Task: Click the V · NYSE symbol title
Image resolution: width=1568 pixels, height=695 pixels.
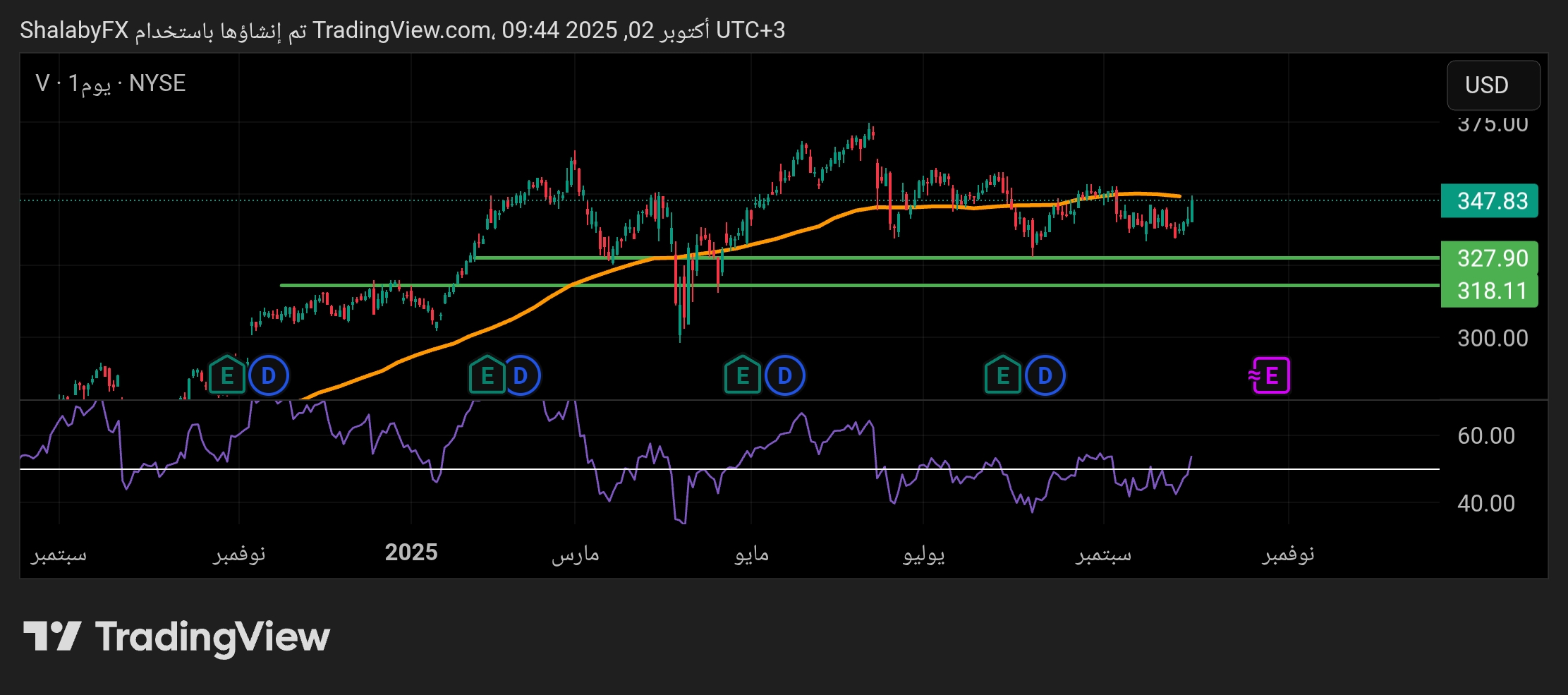Action: tap(111, 83)
